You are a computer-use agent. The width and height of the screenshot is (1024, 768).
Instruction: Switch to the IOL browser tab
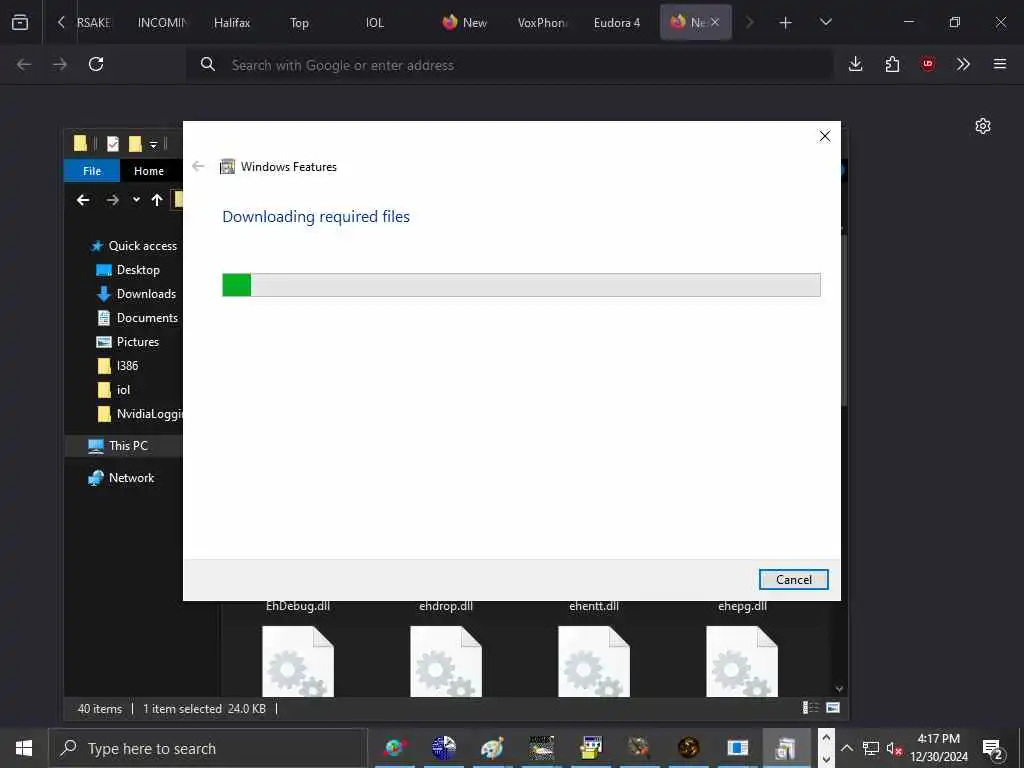[x=374, y=22]
